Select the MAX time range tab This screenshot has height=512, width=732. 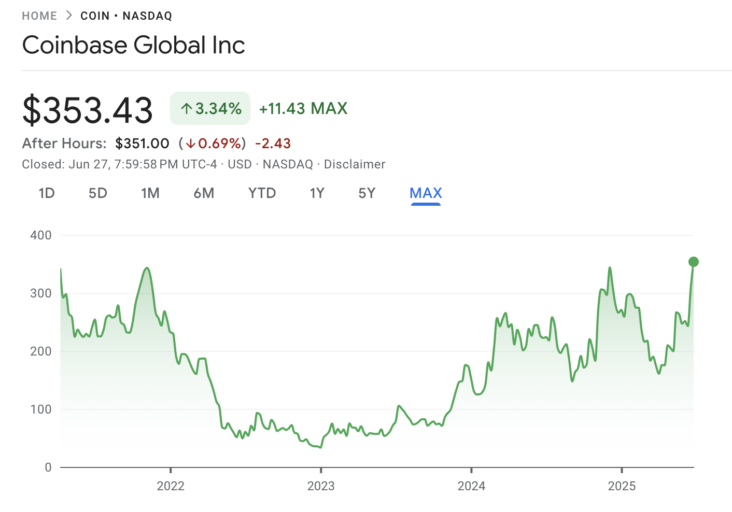point(425,193)
